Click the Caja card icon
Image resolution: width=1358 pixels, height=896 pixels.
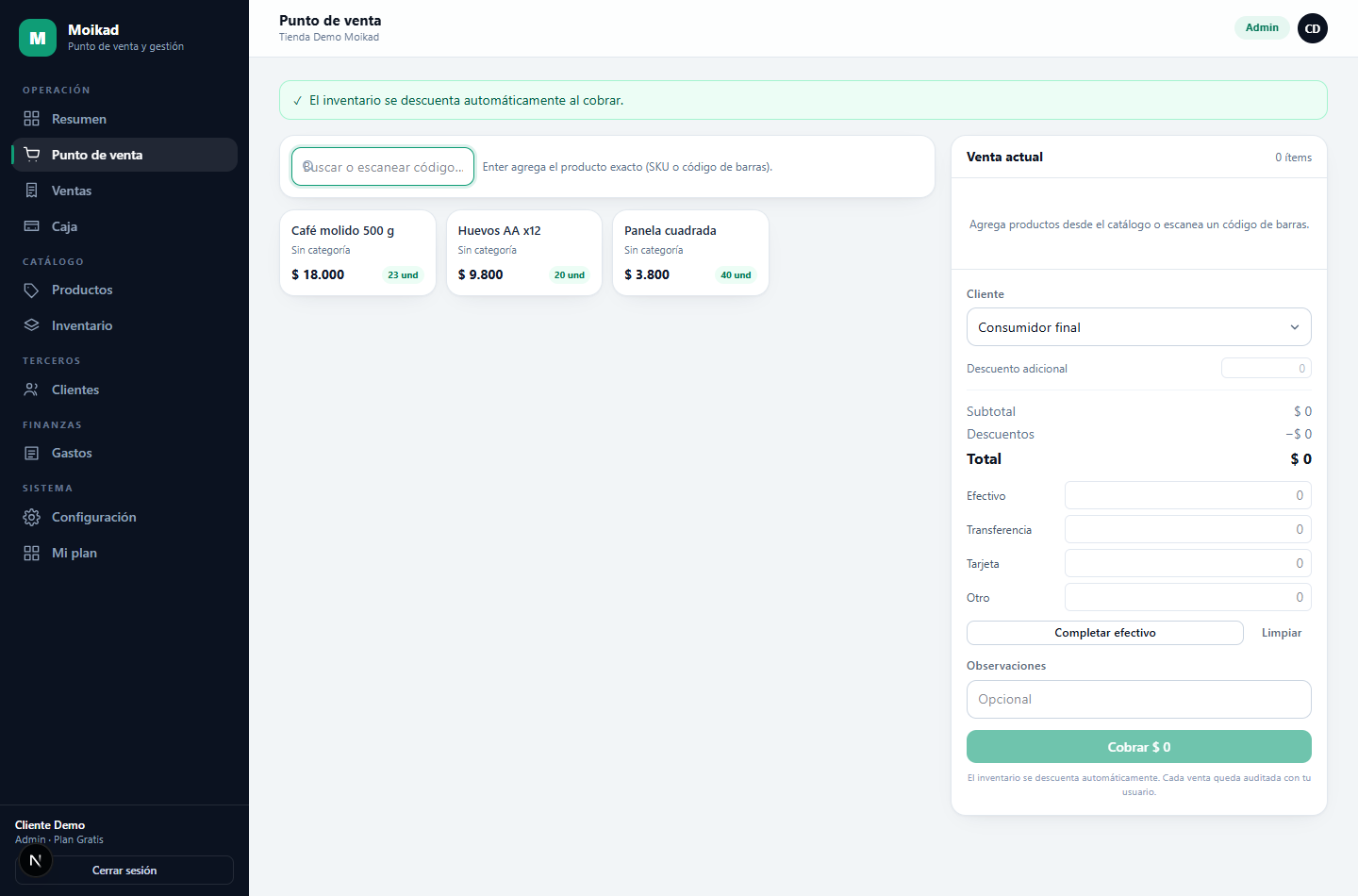click(x=32, y=226)
